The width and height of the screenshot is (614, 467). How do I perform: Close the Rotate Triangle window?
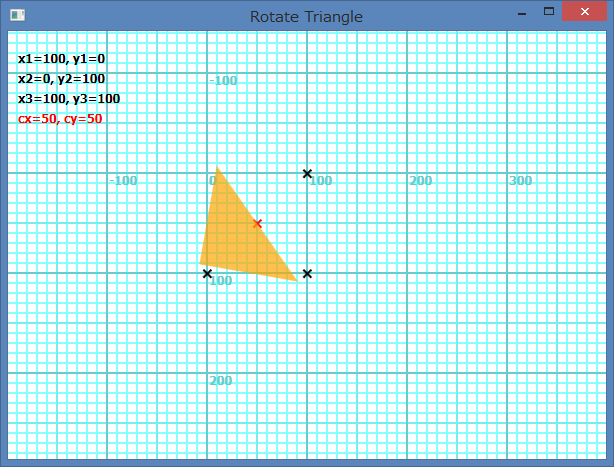pos(585,11)
